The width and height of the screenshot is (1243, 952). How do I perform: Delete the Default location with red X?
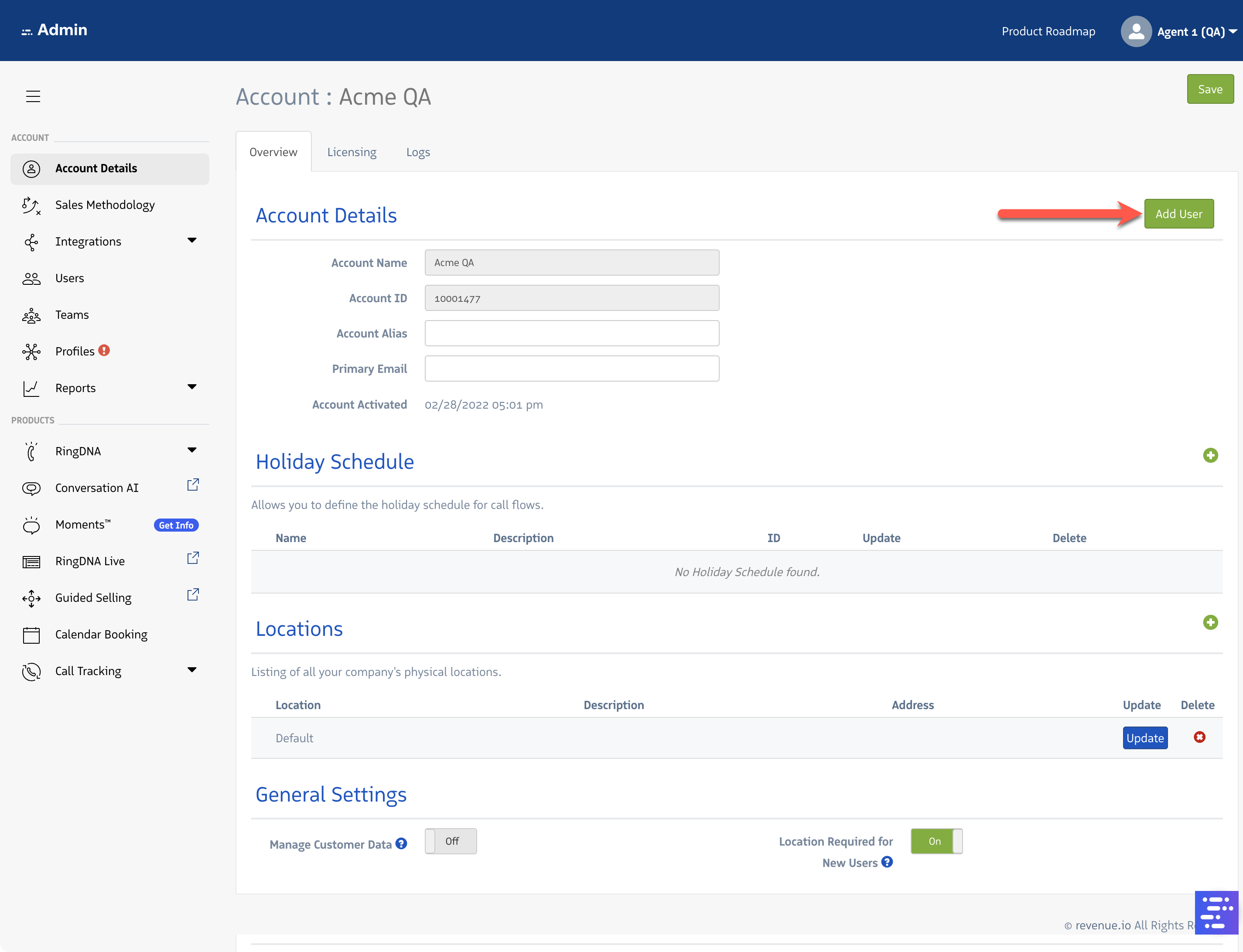point(1199,737)
